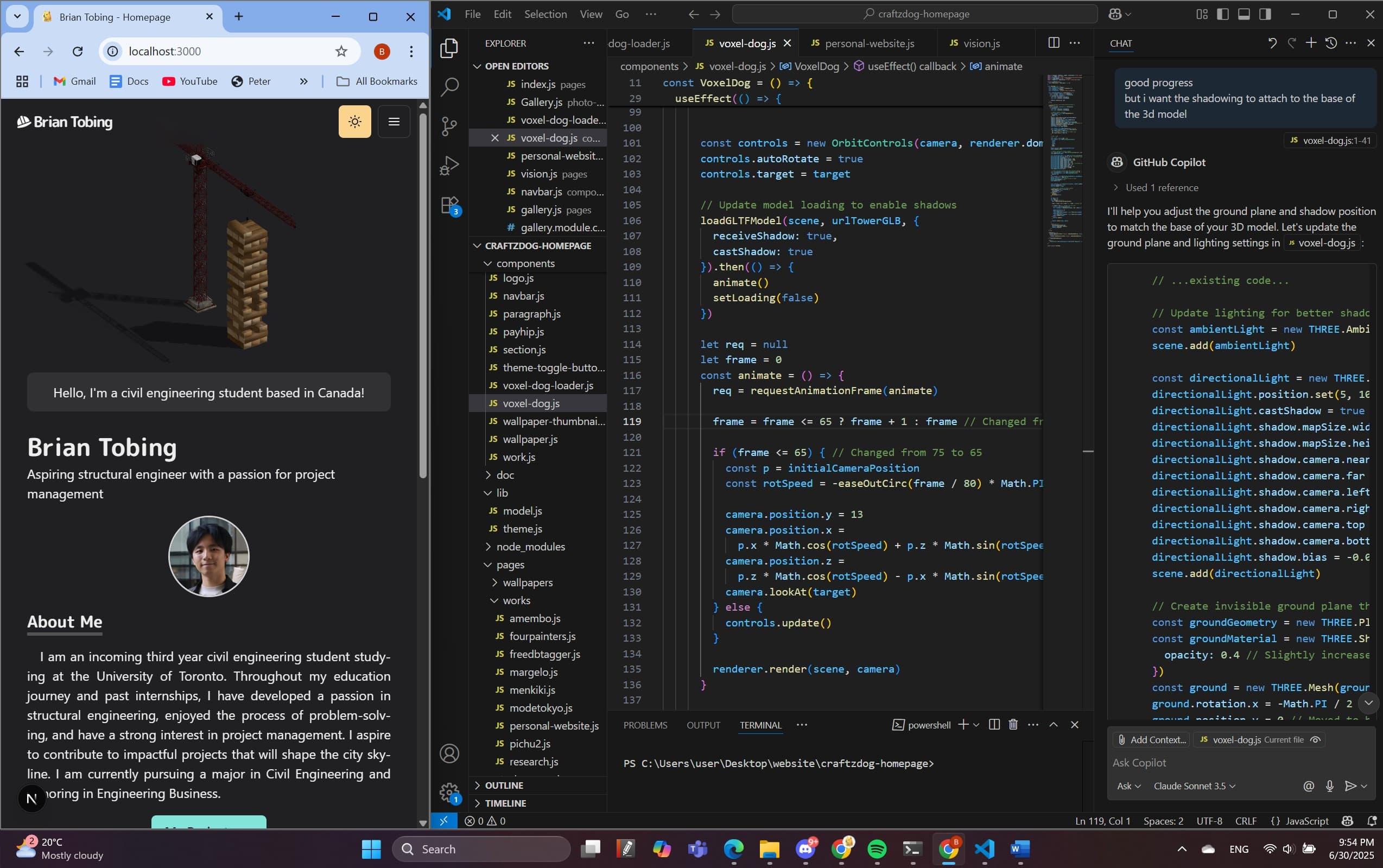
Task: Split the editor to the right
Action: pyautogui.click(x=1054, y=42)
